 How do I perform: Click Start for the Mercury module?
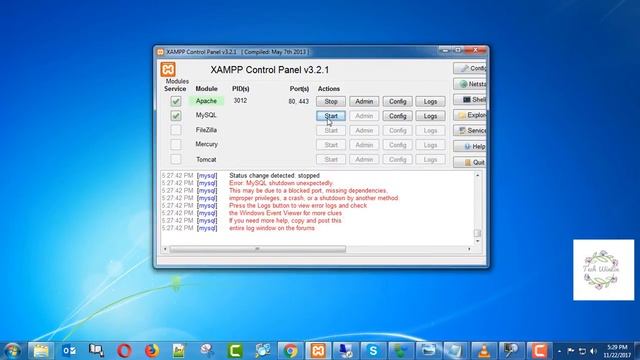pyautogui.click(x=331, y=145)
